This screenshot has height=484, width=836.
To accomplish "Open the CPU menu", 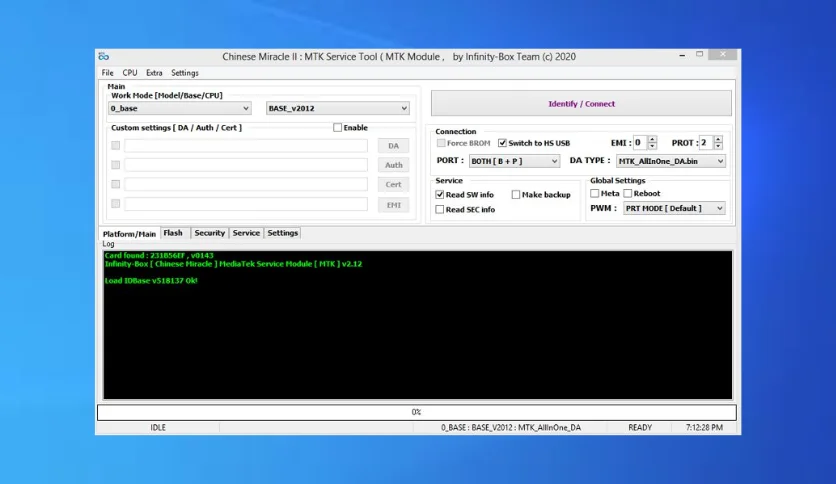I will [x=130, y=72].
